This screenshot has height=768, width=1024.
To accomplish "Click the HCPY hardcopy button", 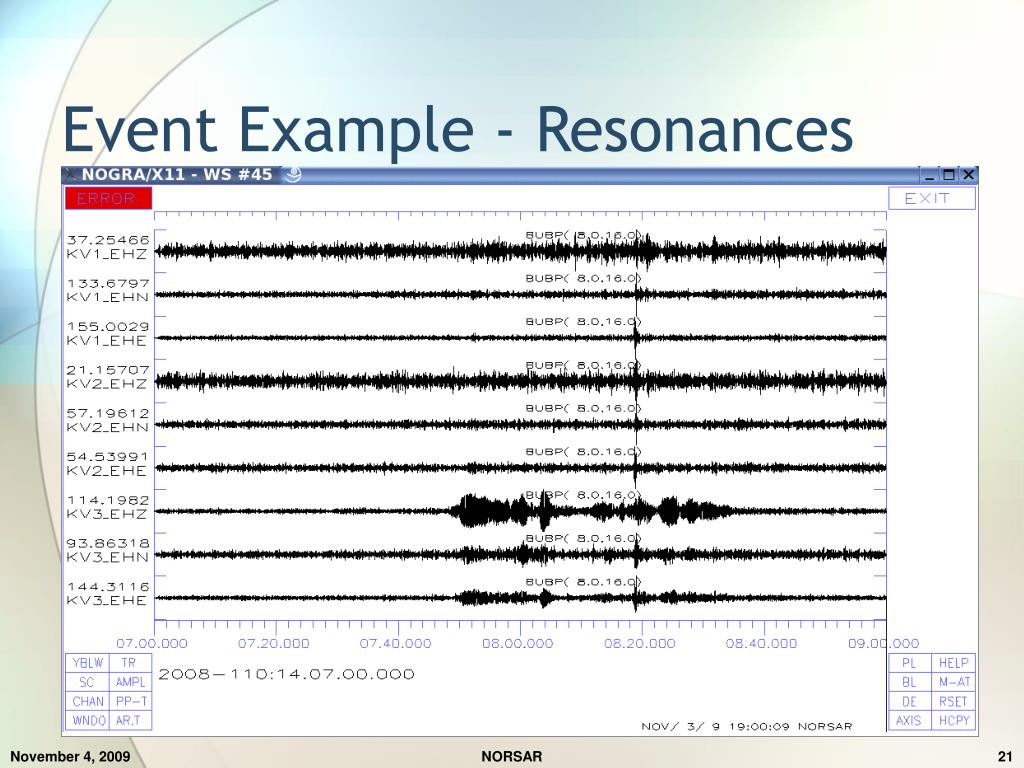I will click(x=953, y=720).
